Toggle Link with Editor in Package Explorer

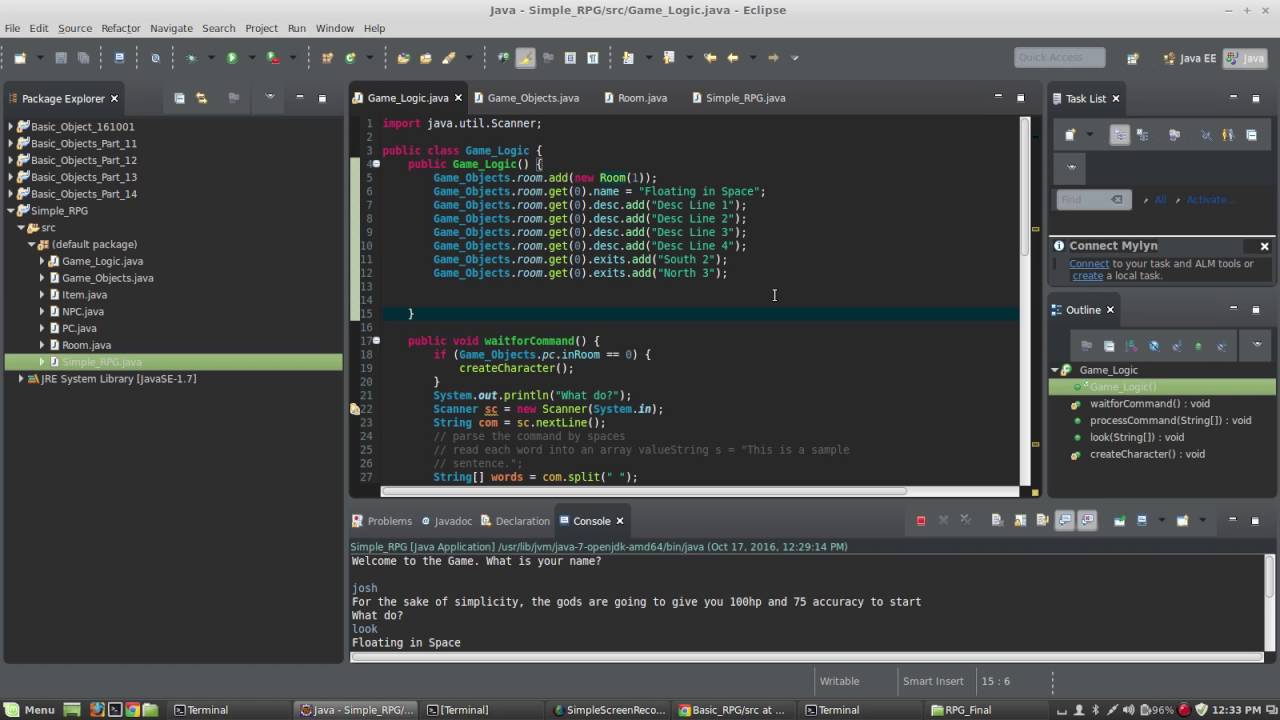coord(201,98)
